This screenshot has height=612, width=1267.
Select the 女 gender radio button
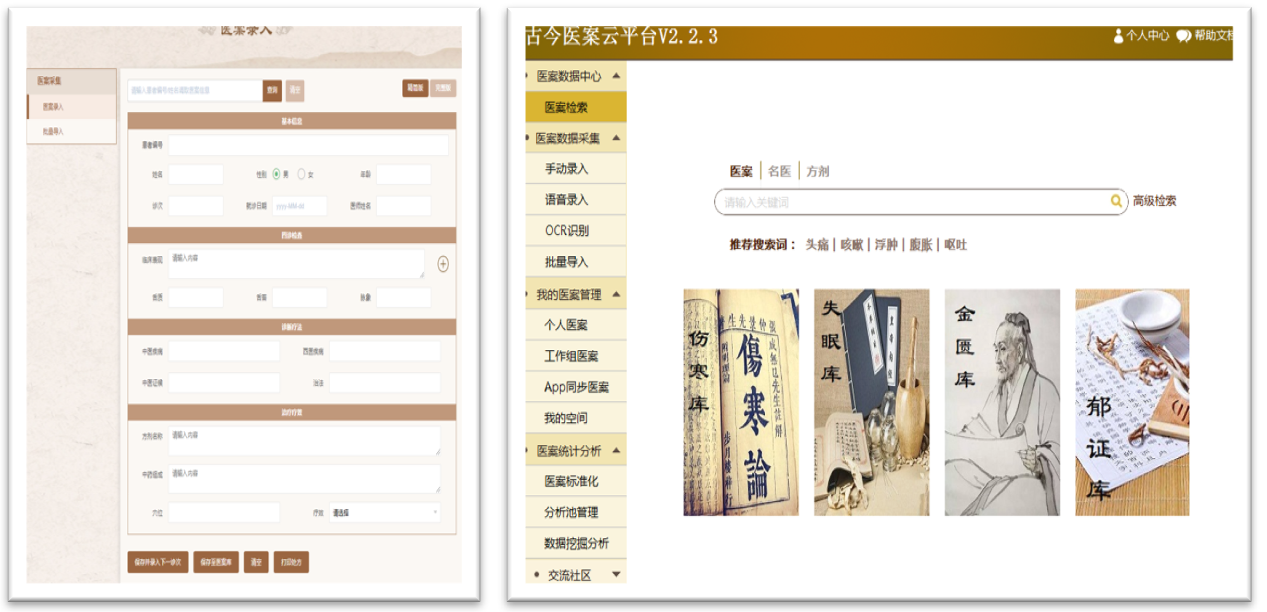point(301,174)
